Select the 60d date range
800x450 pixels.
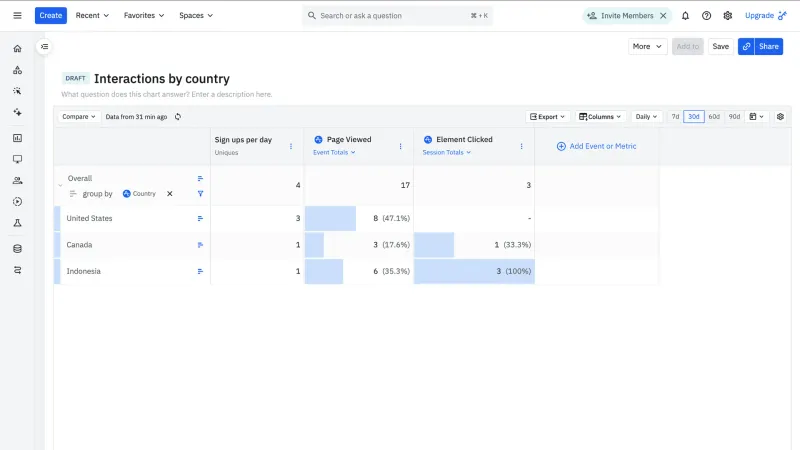[714, 117]
